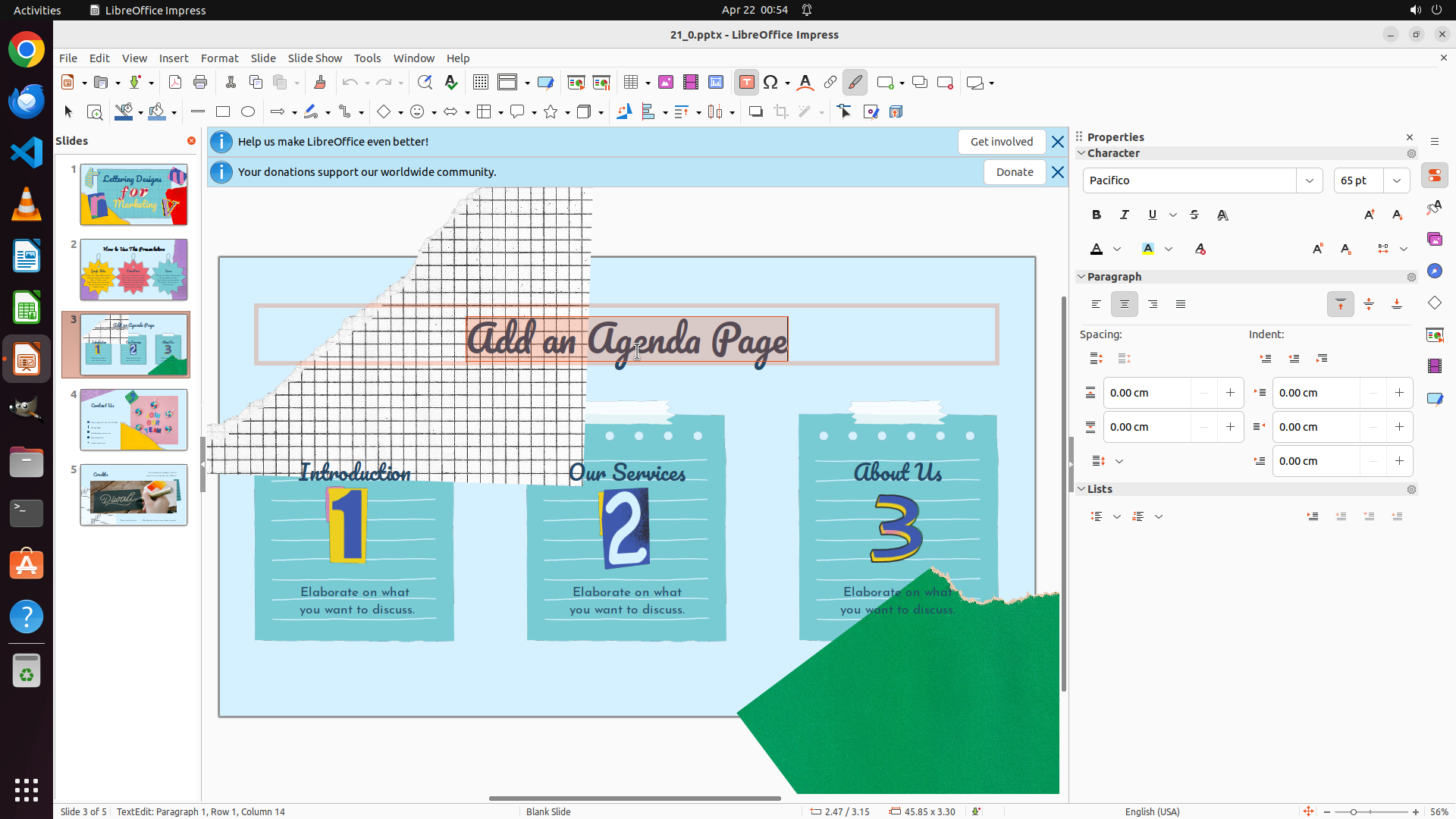1456x819 pixels.
Task: Enable Align Left paragraph alignment
Action: [x=1097, y=304]
